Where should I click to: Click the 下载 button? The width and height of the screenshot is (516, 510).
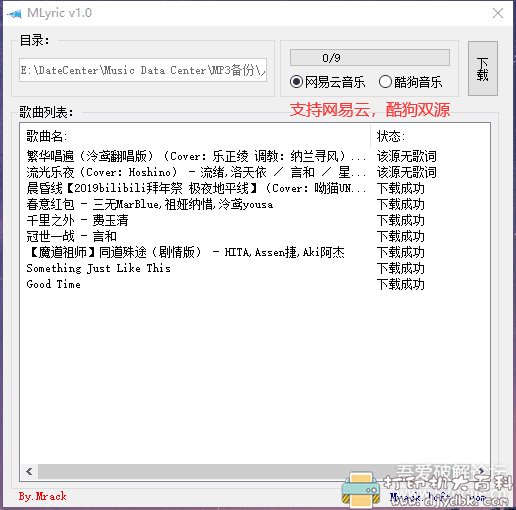click(483, 69)
